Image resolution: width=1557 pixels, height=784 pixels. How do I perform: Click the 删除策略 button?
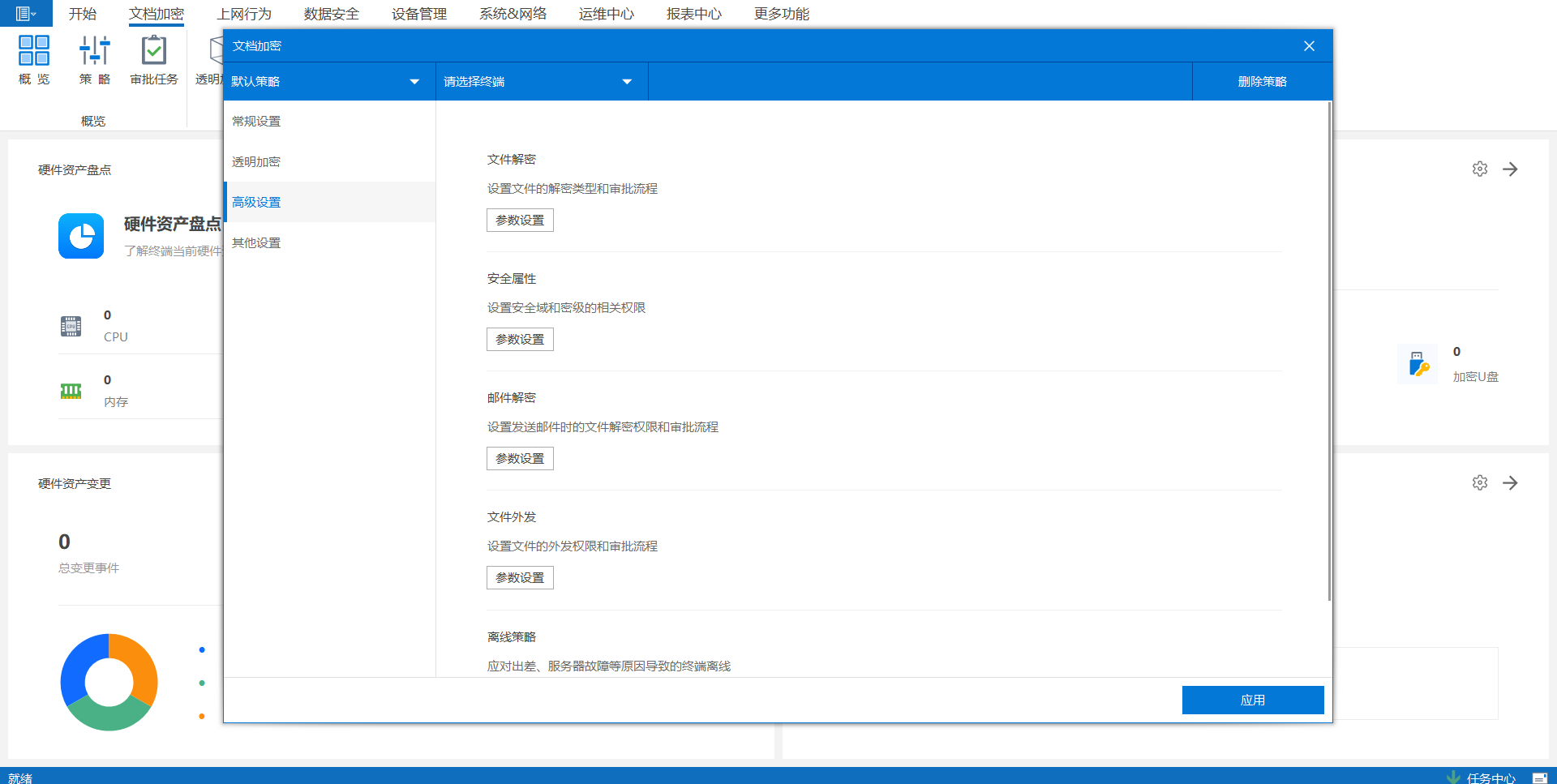pos(1262,82)
